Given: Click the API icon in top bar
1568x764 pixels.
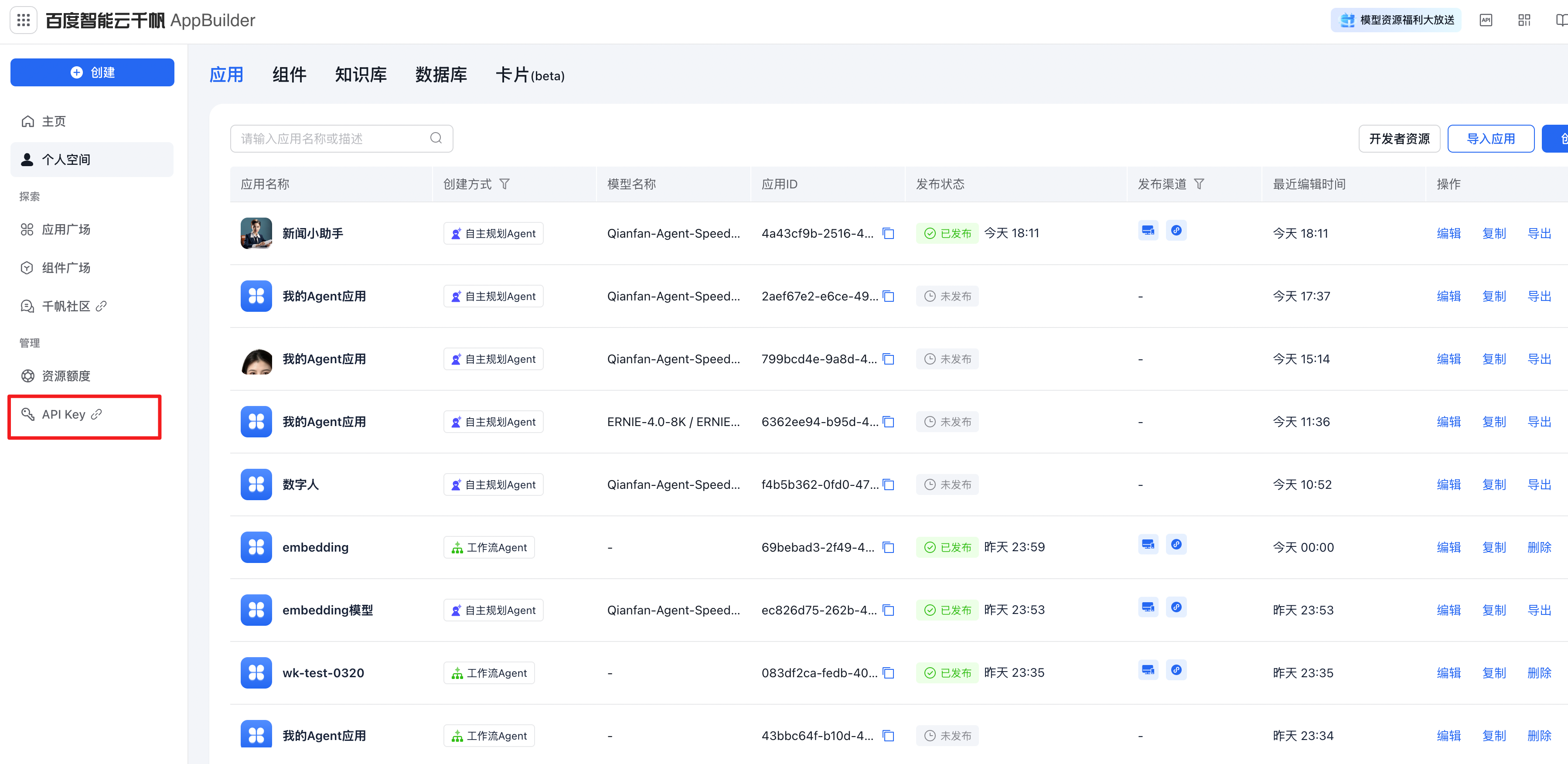Looking at the screenshot, I should [x=1486, y=20].
